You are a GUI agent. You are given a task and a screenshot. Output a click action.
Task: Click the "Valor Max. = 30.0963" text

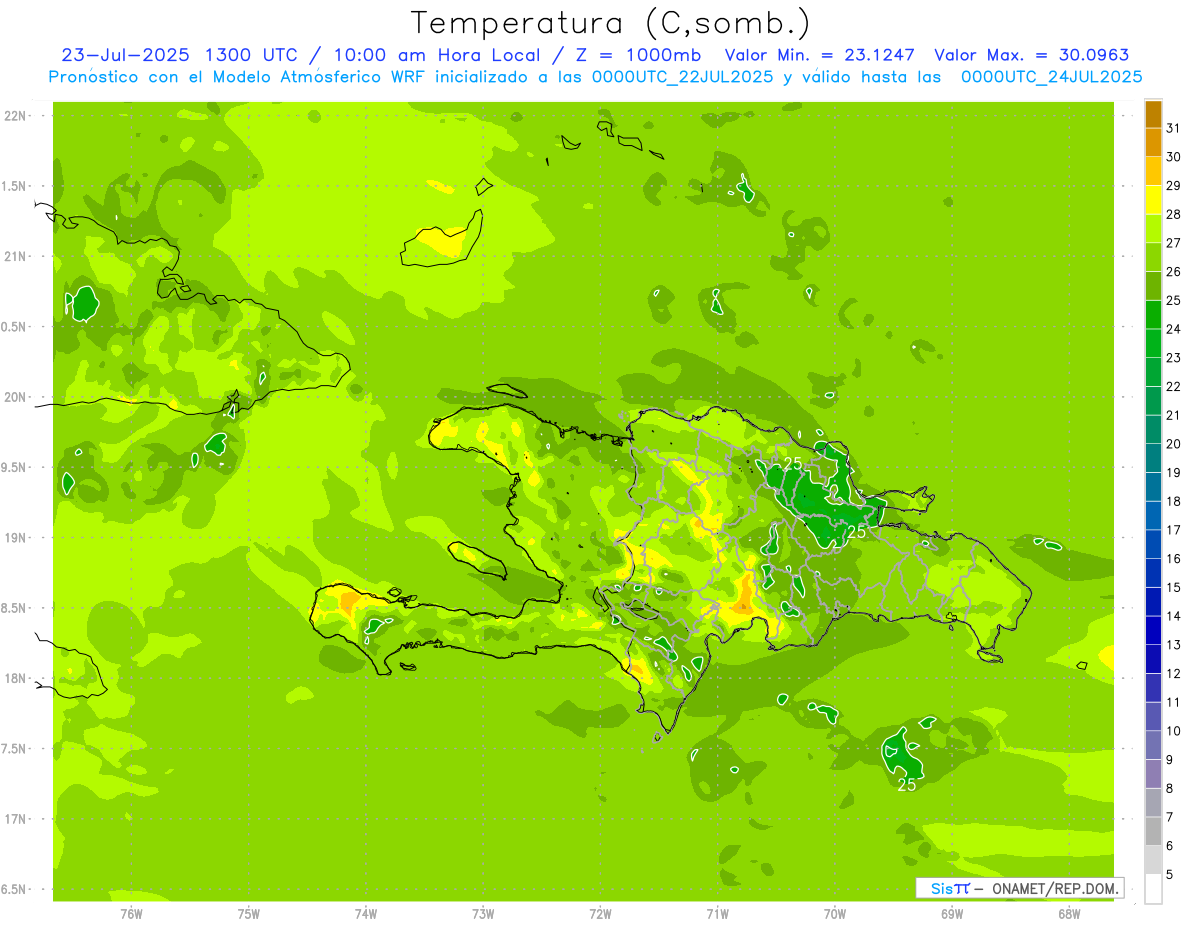point(1032,55)
